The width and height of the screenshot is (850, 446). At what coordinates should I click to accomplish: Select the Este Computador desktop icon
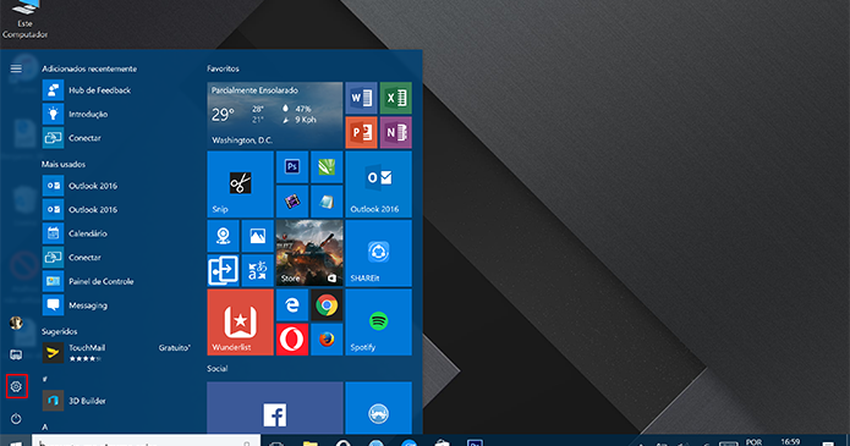tap(25, 20)
